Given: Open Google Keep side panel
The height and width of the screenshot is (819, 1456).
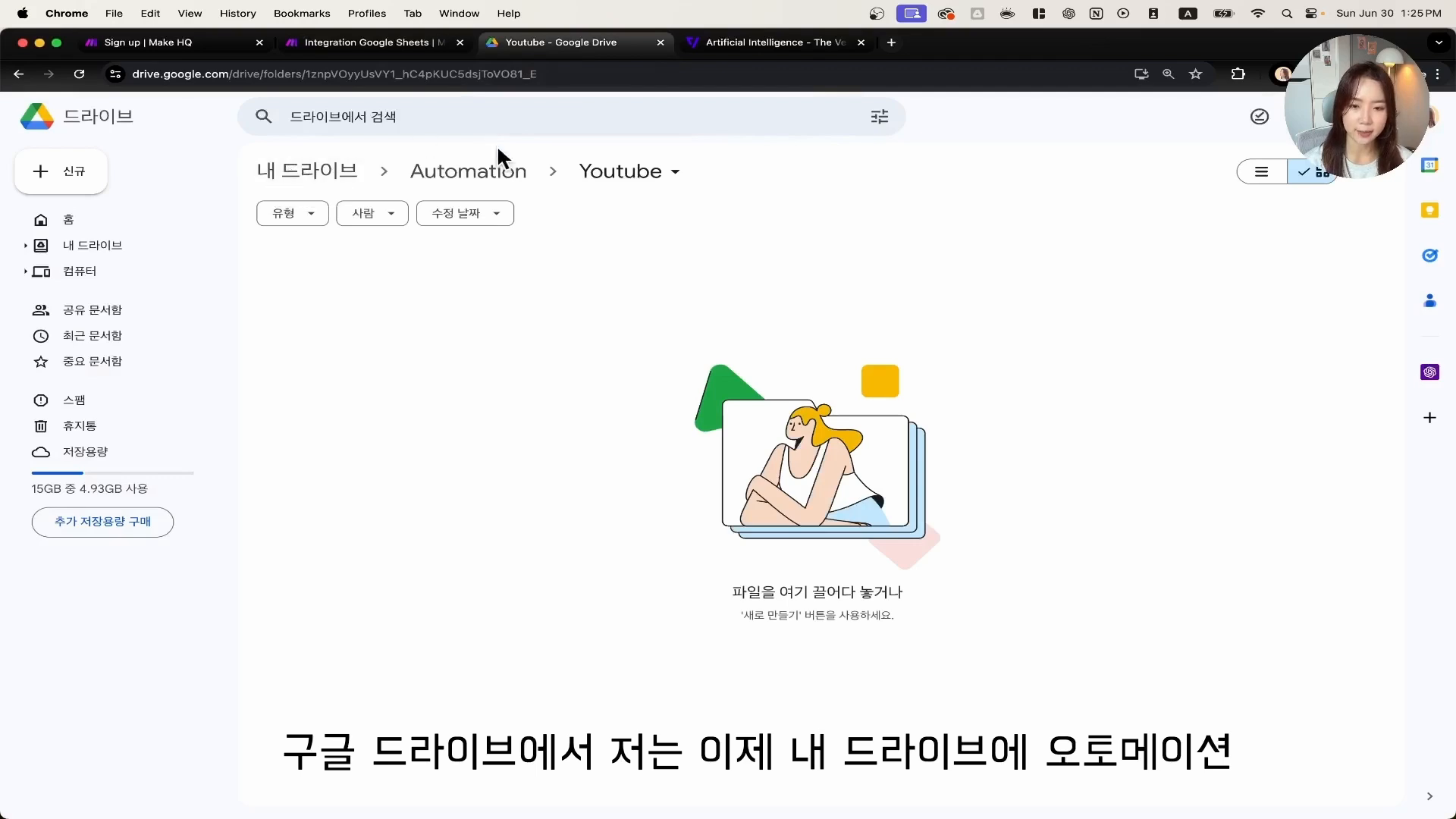Looking at the screenshot, I should click(1429, 210).
